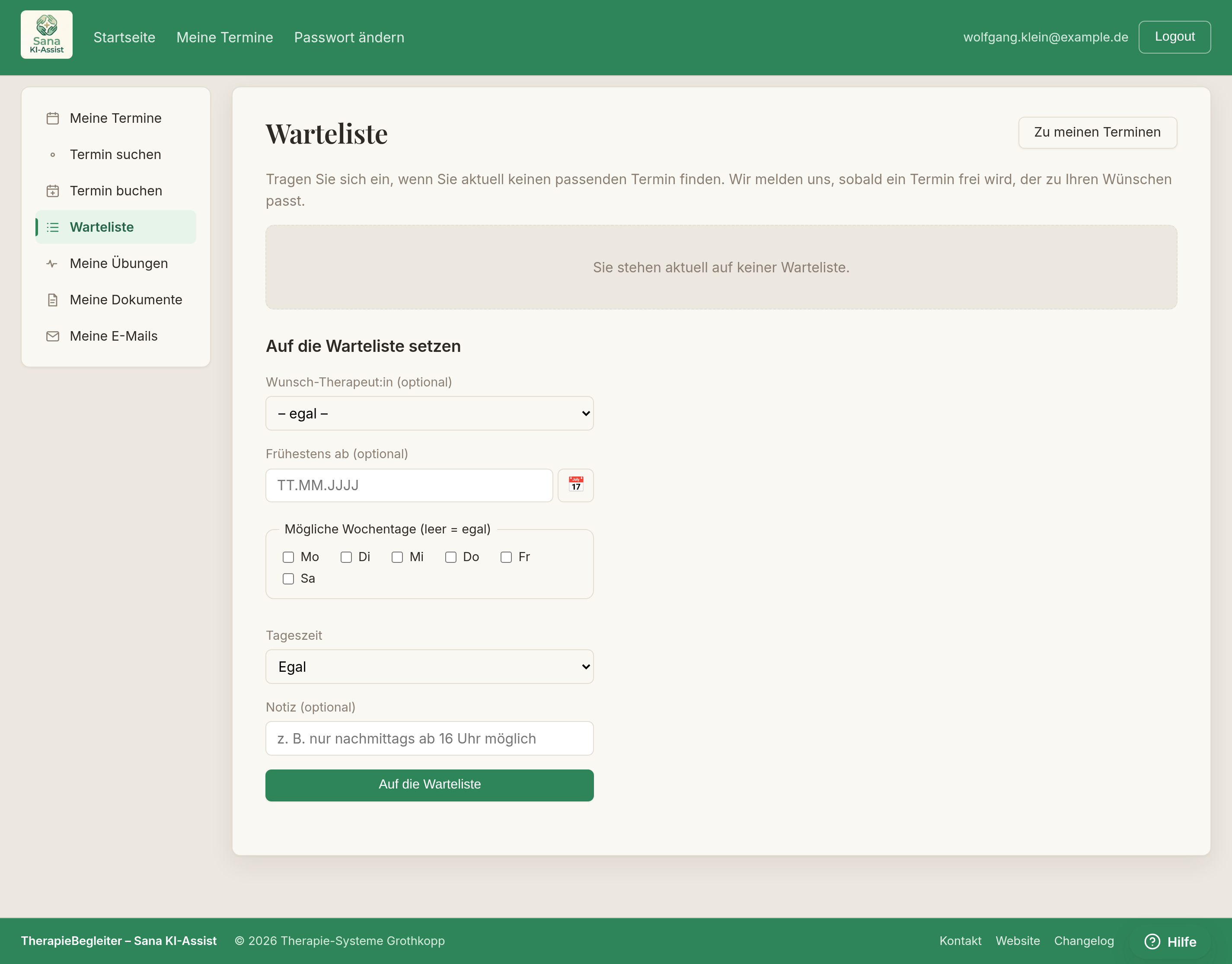Submit with Auf die Warteliste button
Viewport: 1232px width, 964px height.
pyautogui.click(x=430, y=785)
